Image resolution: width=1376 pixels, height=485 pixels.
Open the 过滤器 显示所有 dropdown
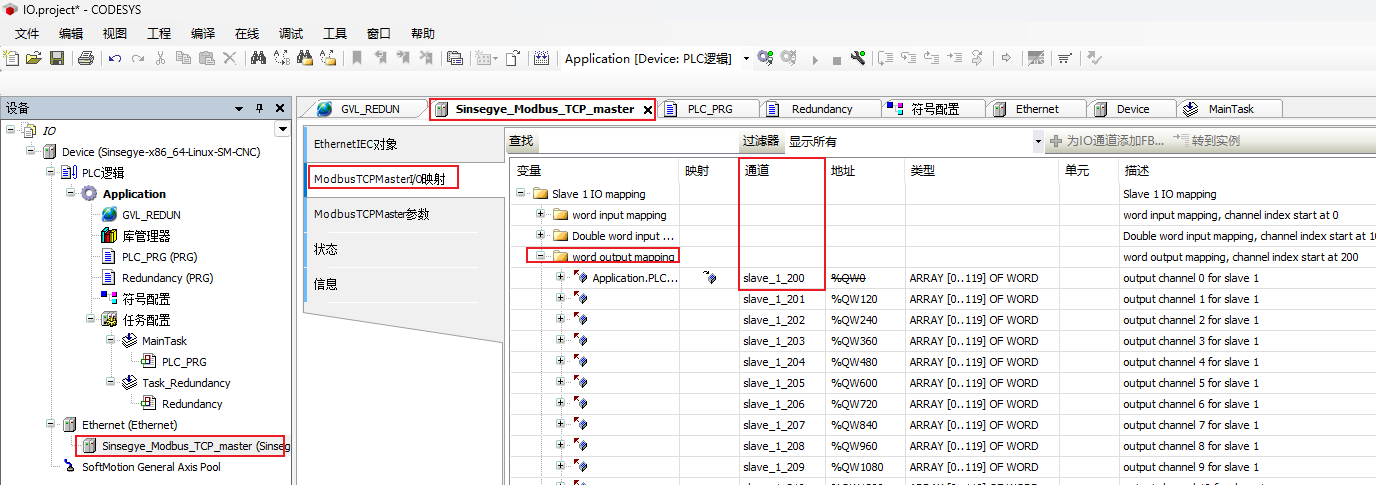(1036, 142)
